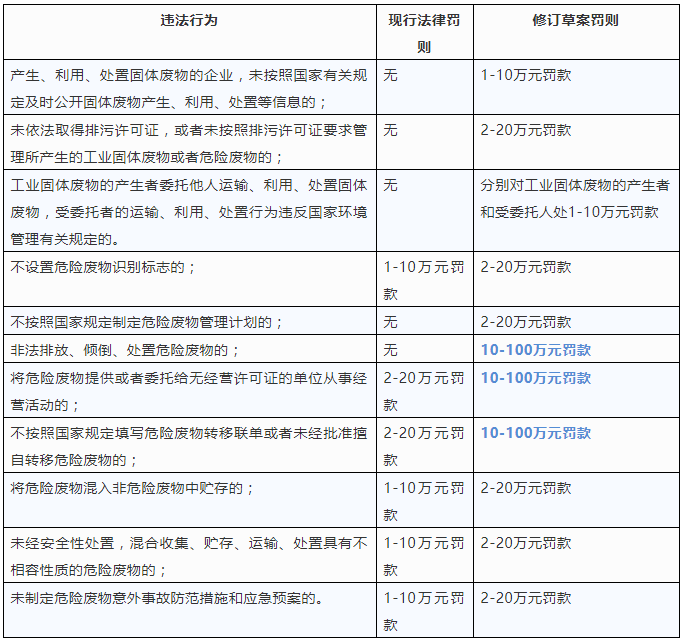The height and width of the screenshot is (640, 682).
Task: Click the 违法行为 column header
Action: coord(189,20)
